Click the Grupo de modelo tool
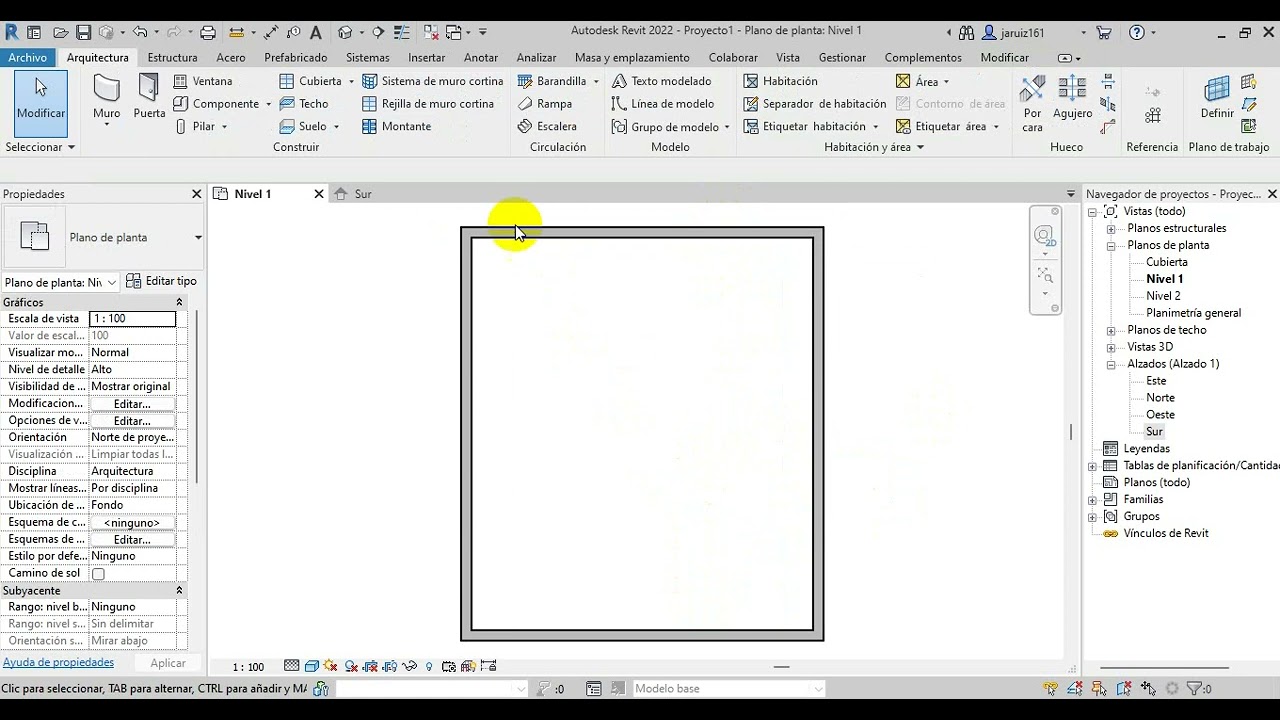The image size is (1280, 720). pos(664,127)
